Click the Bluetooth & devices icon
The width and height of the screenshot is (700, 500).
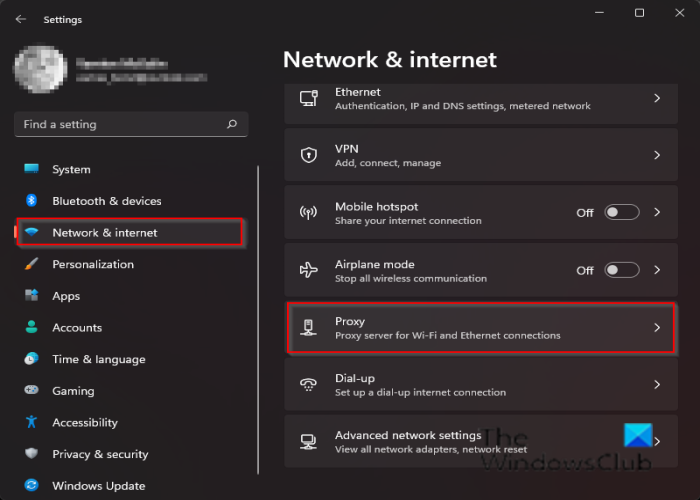tap(31, 201)
